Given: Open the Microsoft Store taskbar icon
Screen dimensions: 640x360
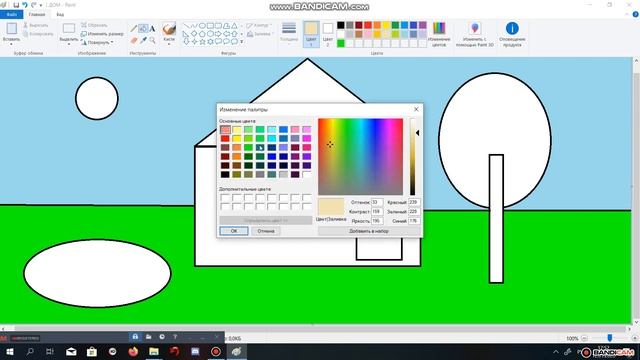Looking at the screenshot, I should click(92, 351).
